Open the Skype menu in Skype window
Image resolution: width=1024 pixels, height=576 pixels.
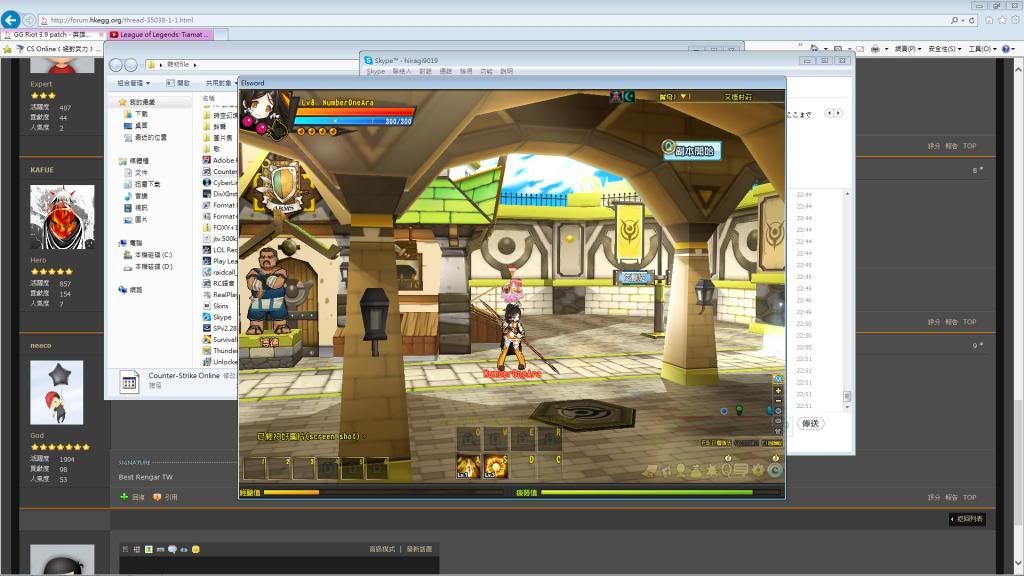(x=376, y=71)
